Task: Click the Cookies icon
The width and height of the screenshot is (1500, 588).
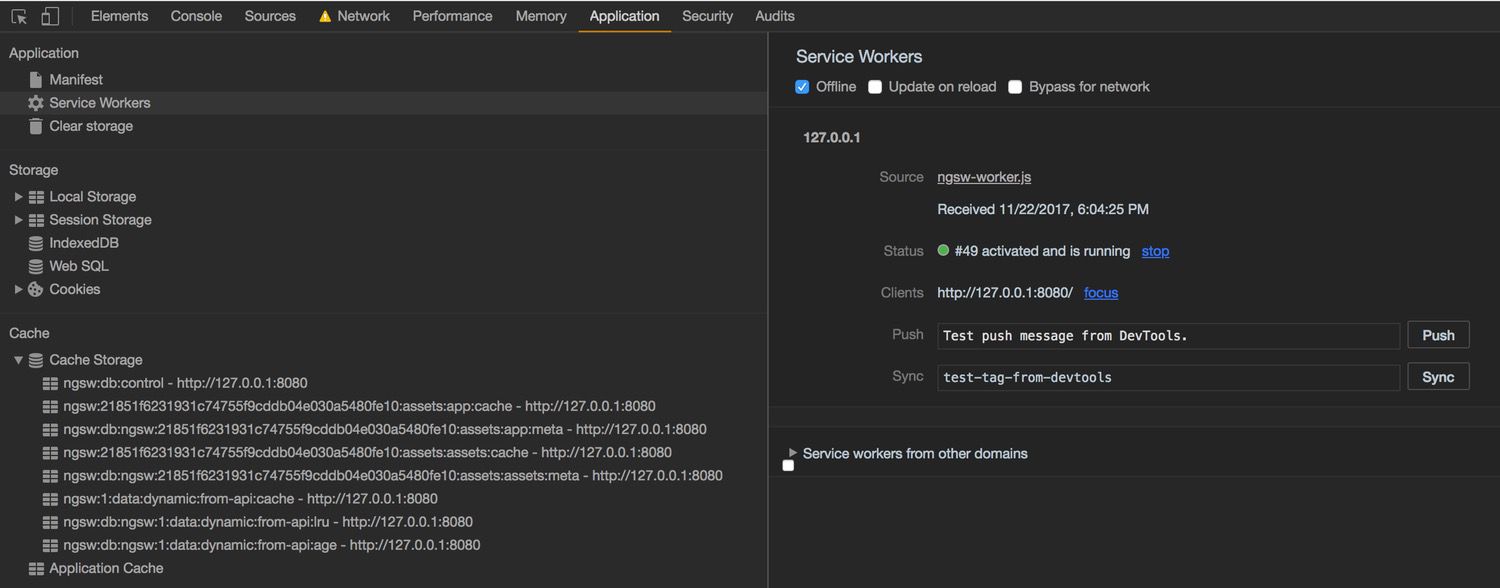Action: (36, 289)
